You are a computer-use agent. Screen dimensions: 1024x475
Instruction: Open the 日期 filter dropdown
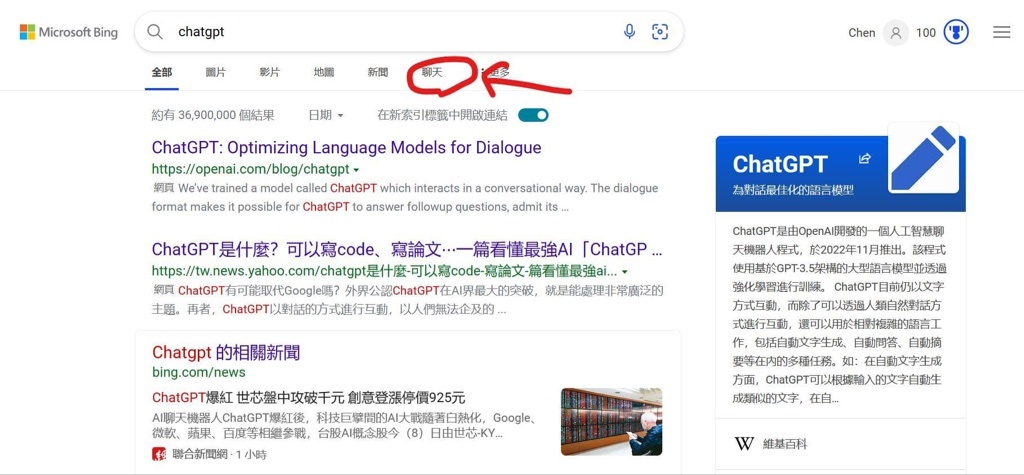coord(326,115)
